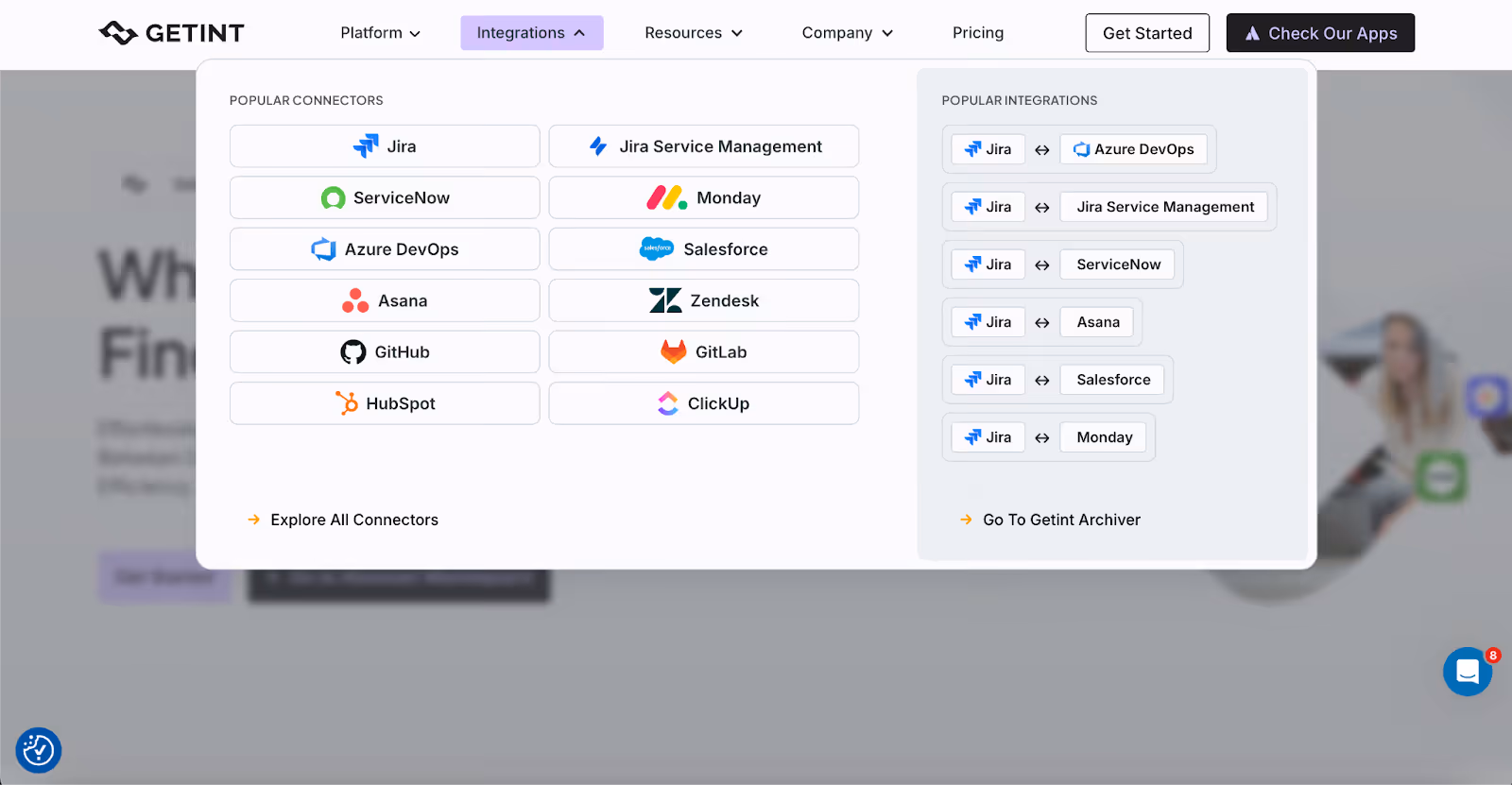Open the HubSpot connector
Image resolution: width=1512 pixels, height=785 pixels.
[x=385, y=403]
